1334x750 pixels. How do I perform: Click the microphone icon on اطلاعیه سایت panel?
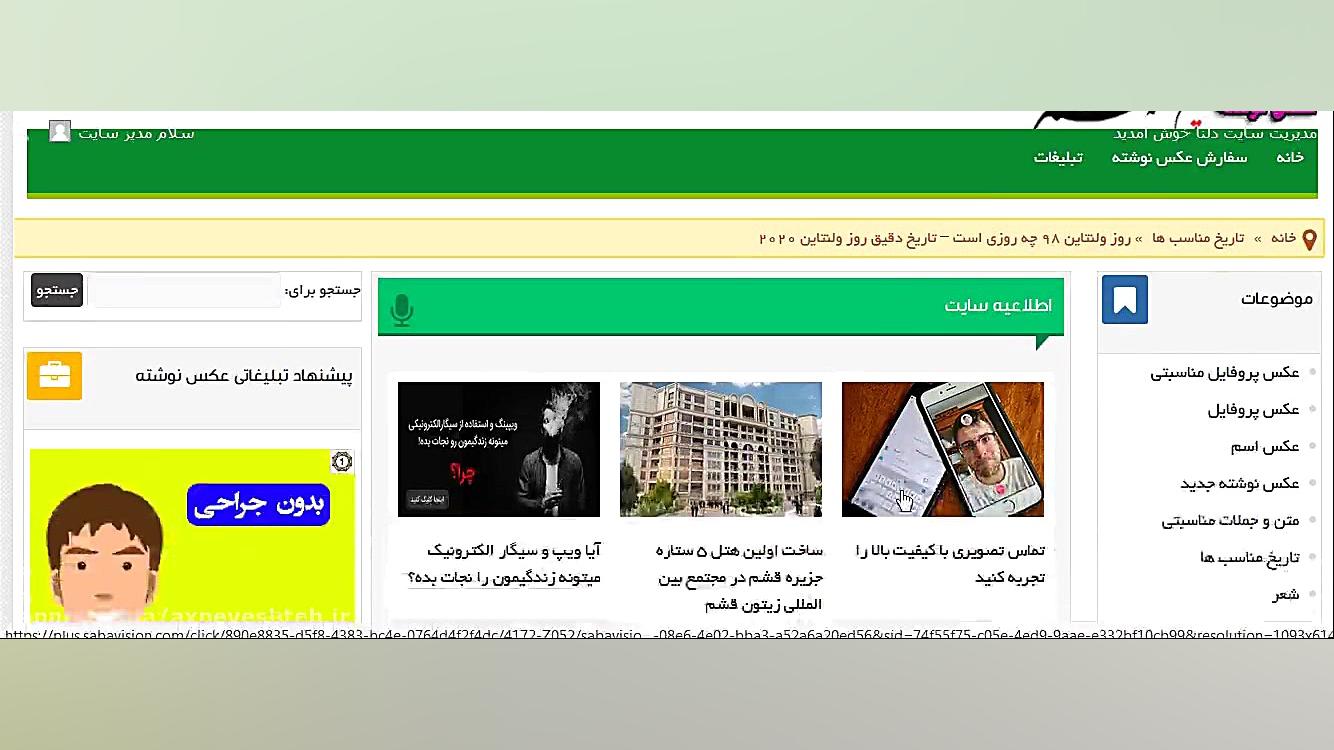click(402, 310)
